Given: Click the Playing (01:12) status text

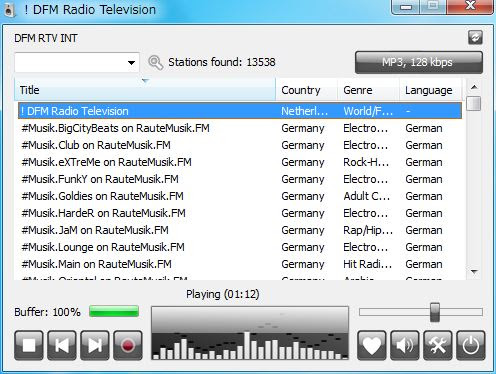Looking at the screenshot, I should click(223, 294).
